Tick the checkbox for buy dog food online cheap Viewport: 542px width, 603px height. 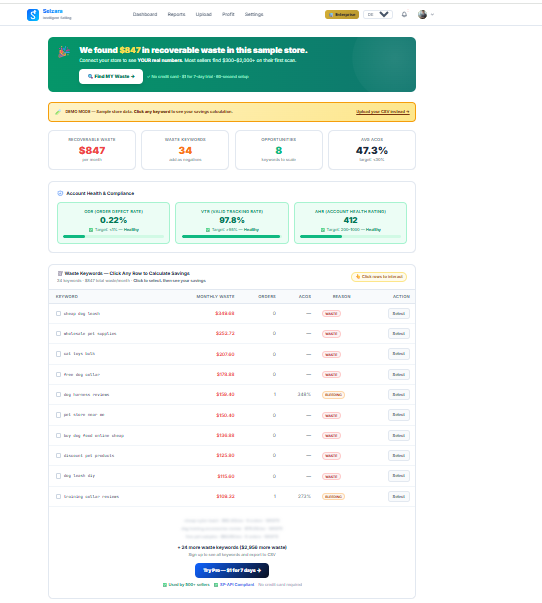click(58, 435)
